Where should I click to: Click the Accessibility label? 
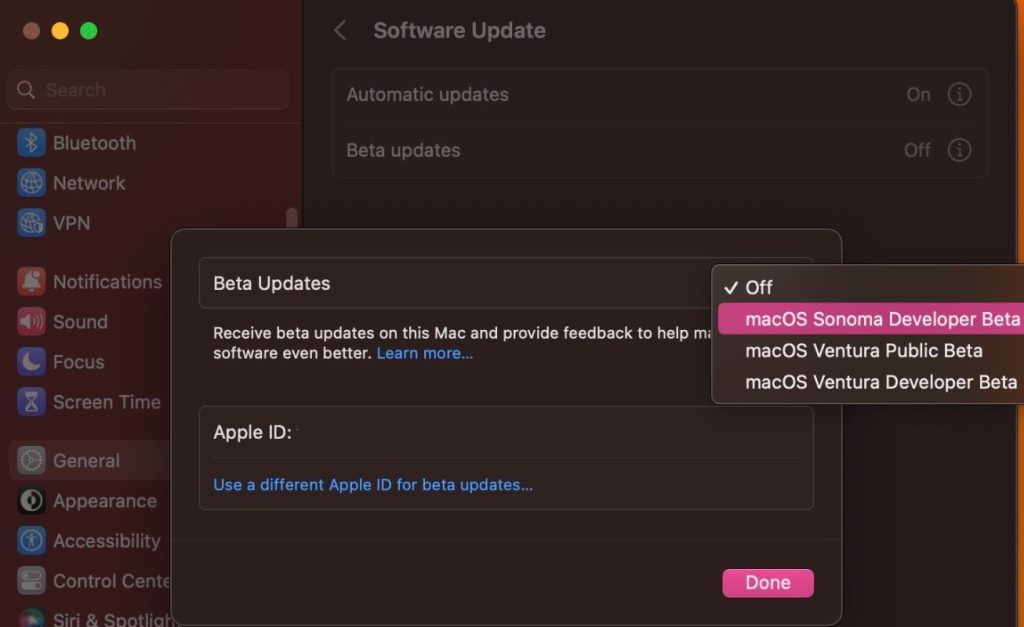[106, 541]
